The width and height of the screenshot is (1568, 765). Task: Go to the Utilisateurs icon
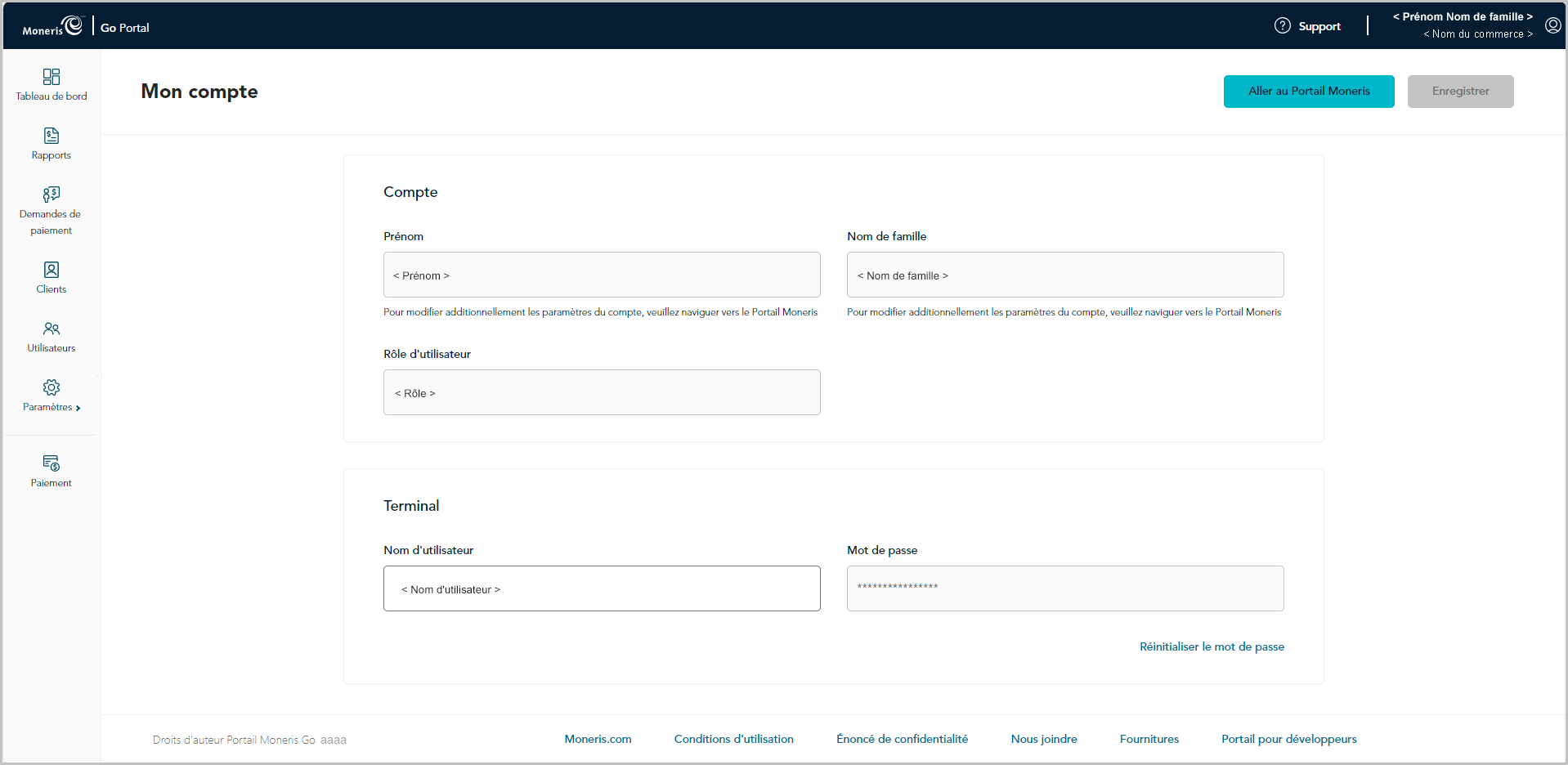pyautogui.click(x=52, y=329)
